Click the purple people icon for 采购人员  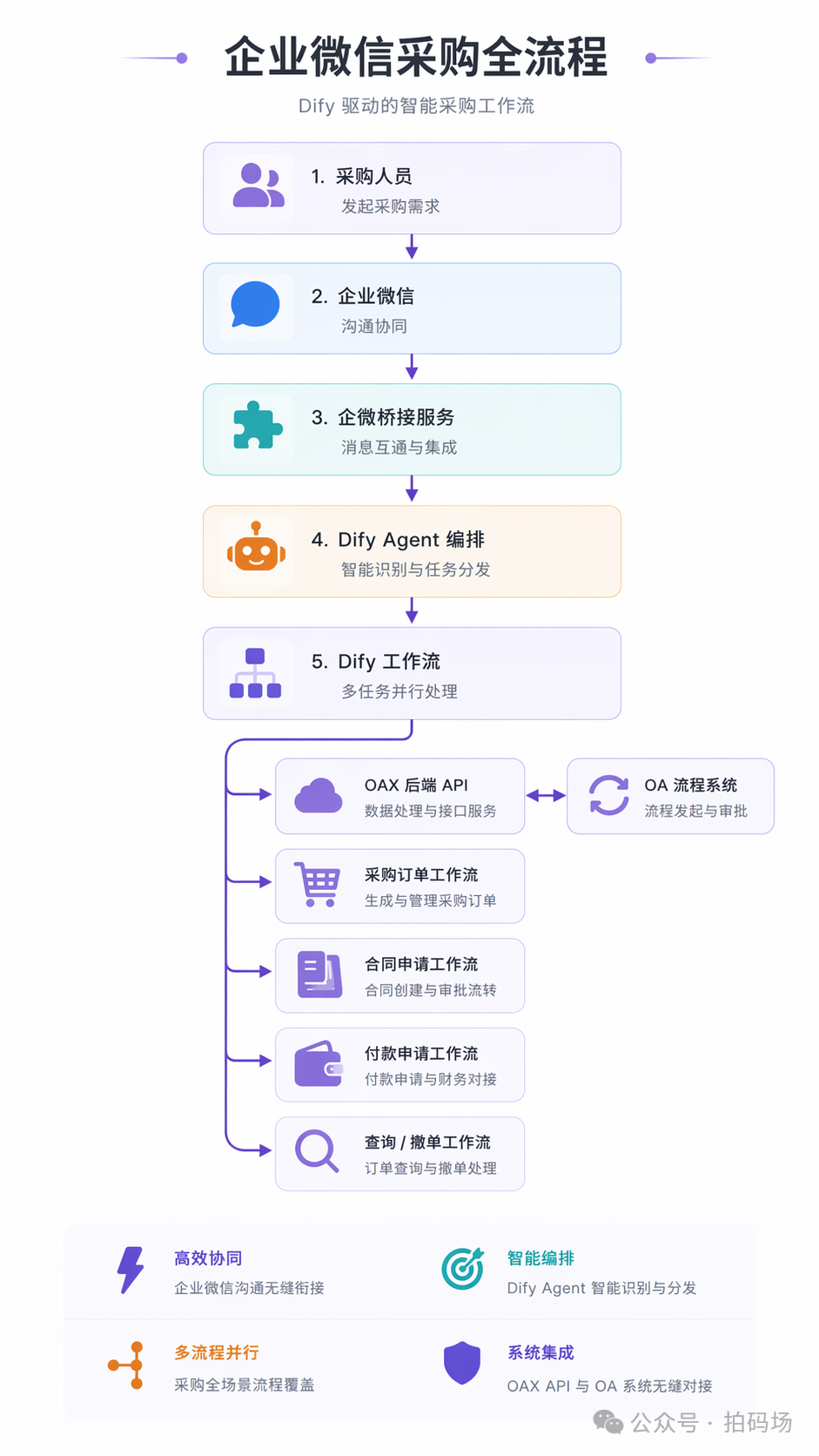tap(258, 185)
